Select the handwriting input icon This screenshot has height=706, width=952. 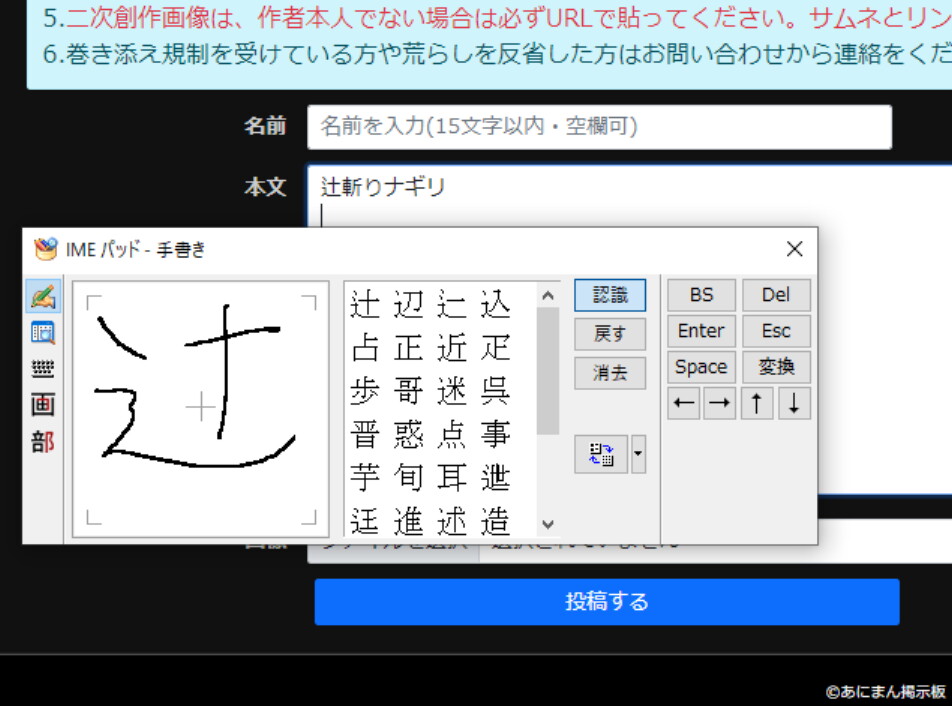[x=43, y=296]
